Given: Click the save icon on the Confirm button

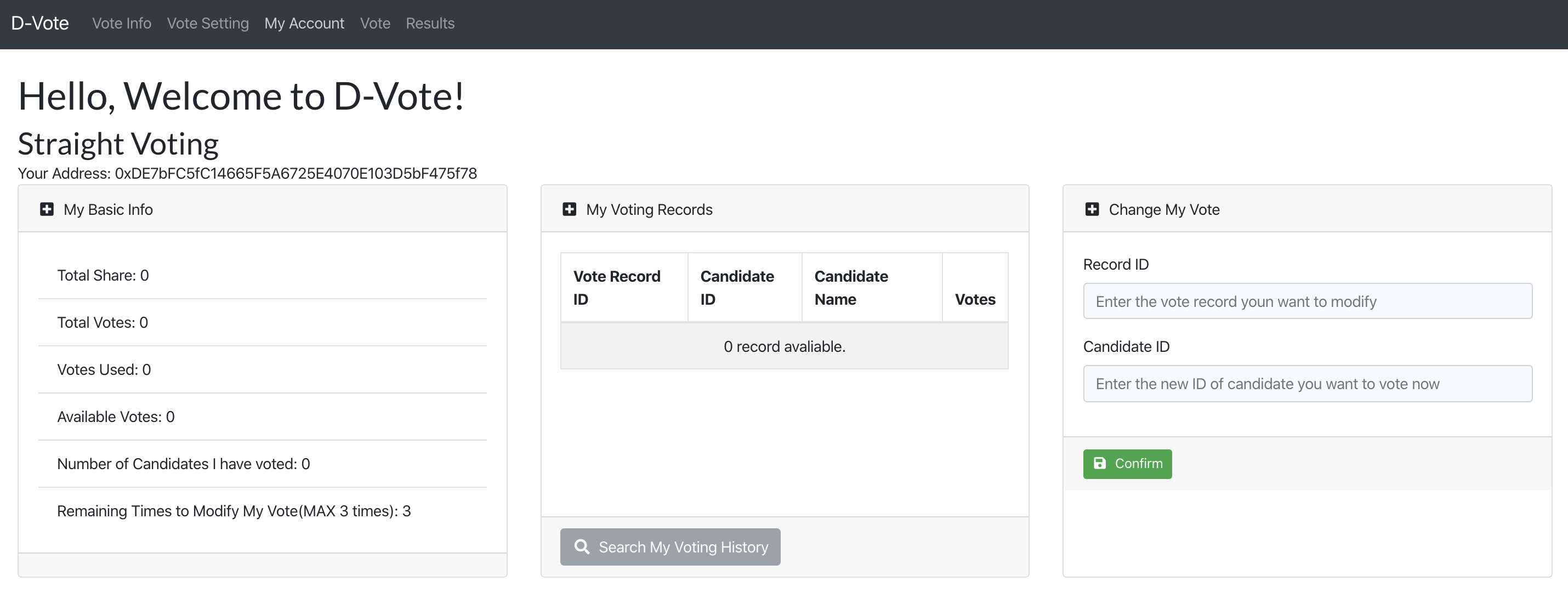Looking at the screenshot, I should [x=1100, y=464].
